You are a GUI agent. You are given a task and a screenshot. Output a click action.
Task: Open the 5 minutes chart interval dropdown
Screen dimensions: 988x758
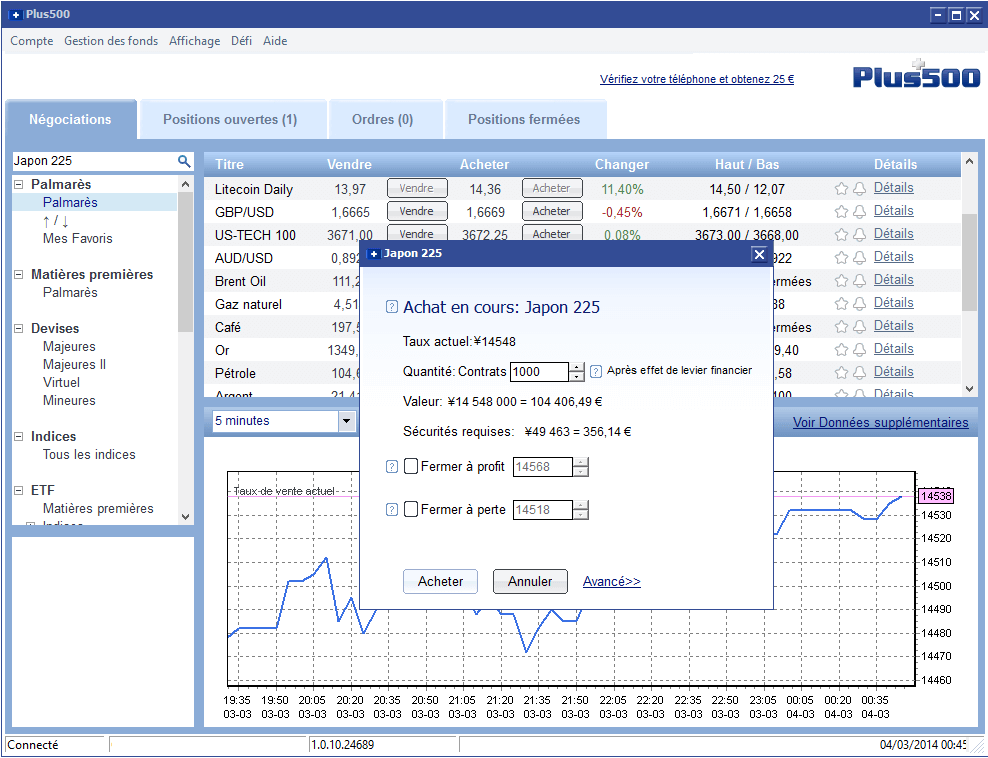(x=347, y=421)
